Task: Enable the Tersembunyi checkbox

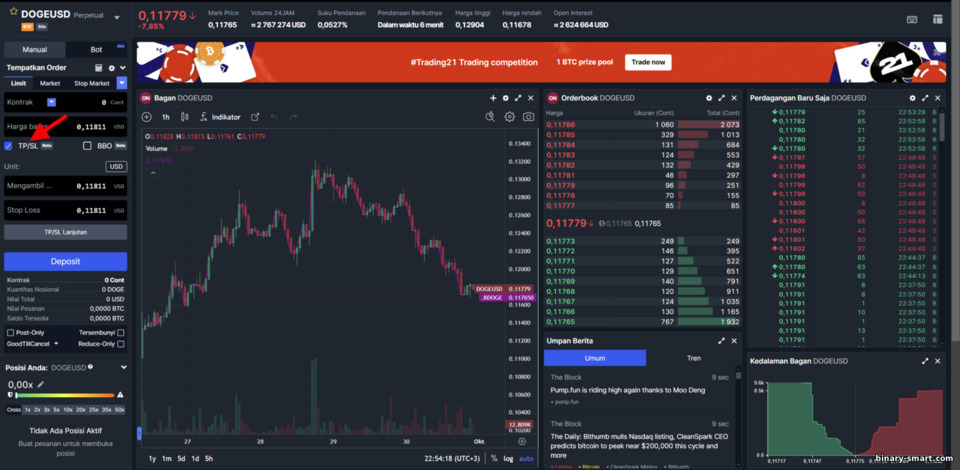Action: coord(121,333)
